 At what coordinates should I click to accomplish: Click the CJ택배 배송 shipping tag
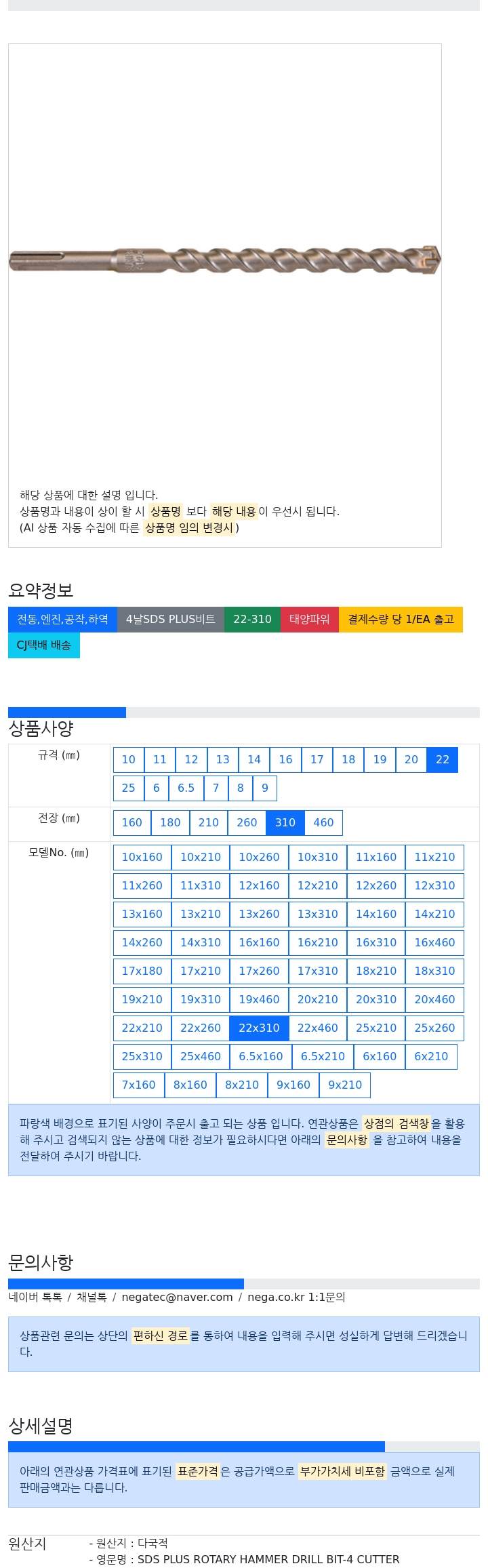(44, 645)
